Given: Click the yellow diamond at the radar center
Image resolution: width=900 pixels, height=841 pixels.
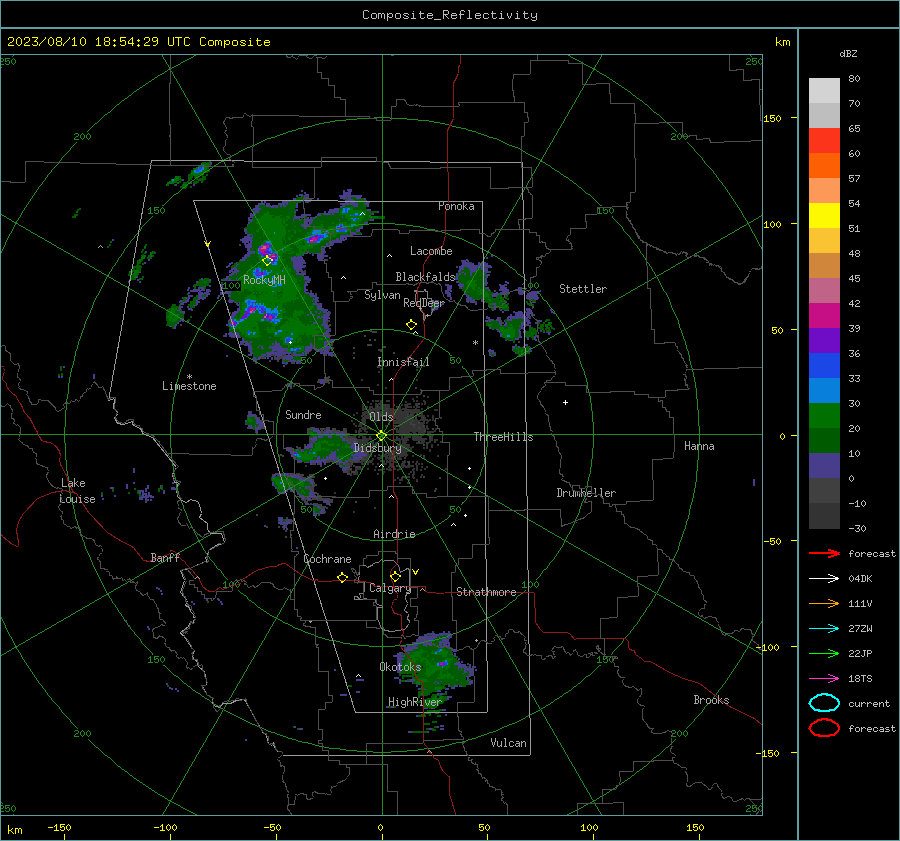Looking at the screenshot, I should click(x=381, y=436).
